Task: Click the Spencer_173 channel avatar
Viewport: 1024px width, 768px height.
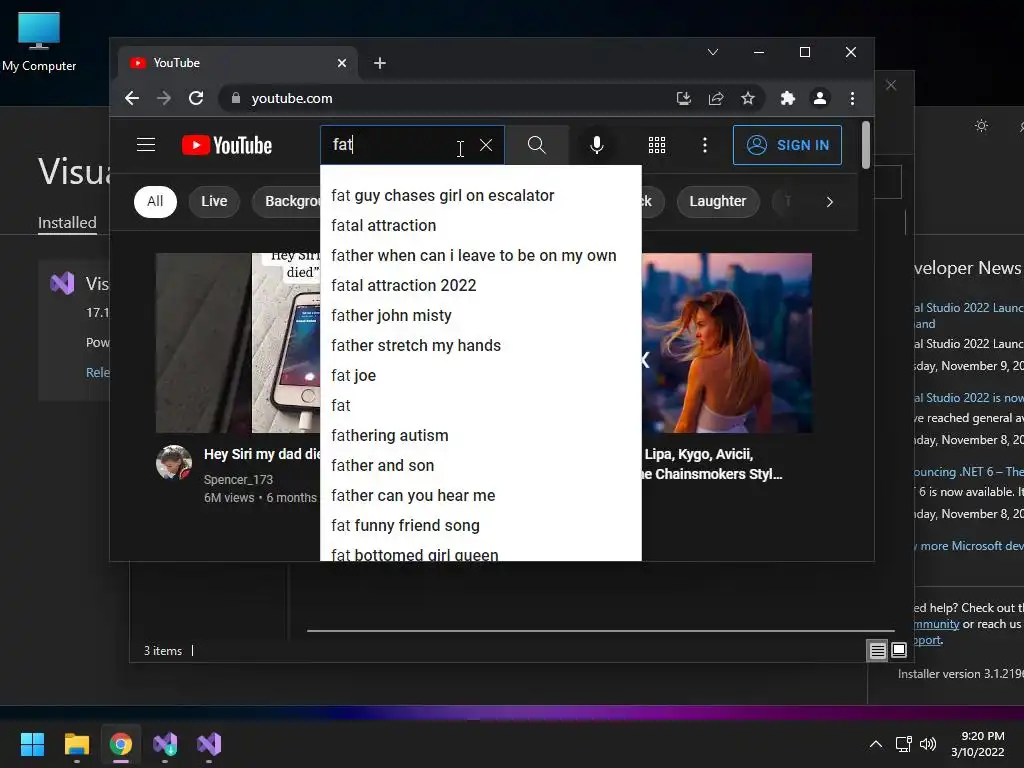Action: (x=174, y=462)
